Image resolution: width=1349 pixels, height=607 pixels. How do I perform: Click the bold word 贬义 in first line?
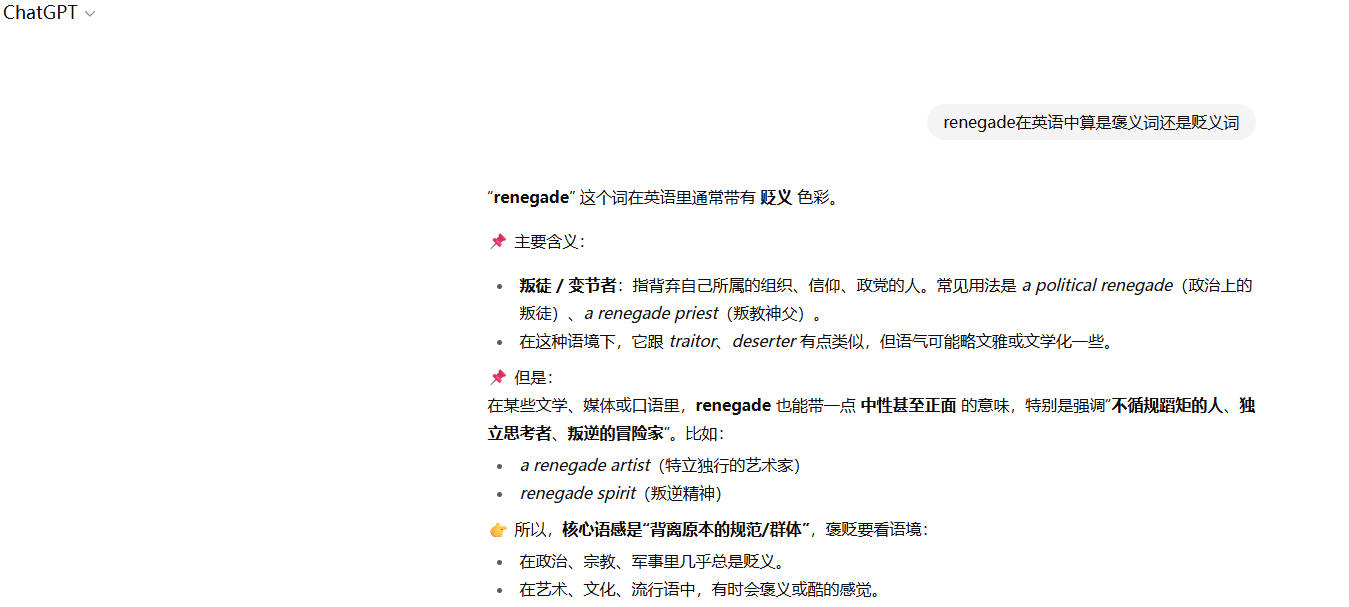pos(776,197)
